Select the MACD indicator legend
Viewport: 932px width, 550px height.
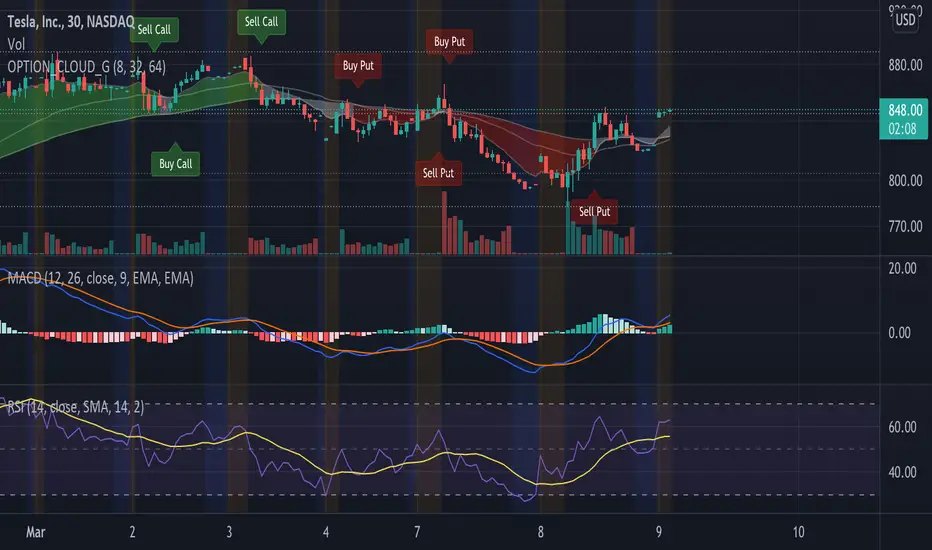click(100, 278)
